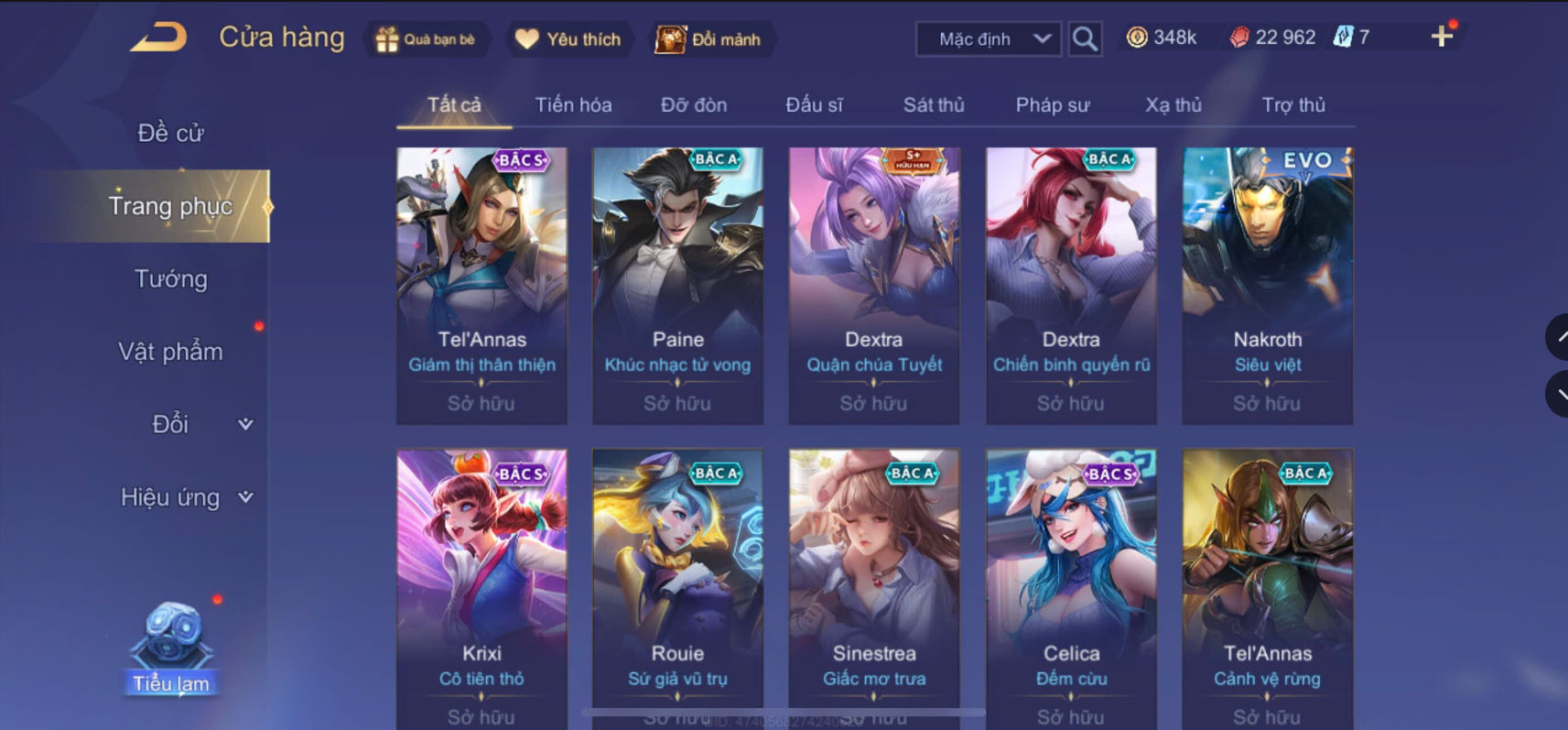
Task: Switch to the Tiến hóa tab
Action: pos(573,105)
